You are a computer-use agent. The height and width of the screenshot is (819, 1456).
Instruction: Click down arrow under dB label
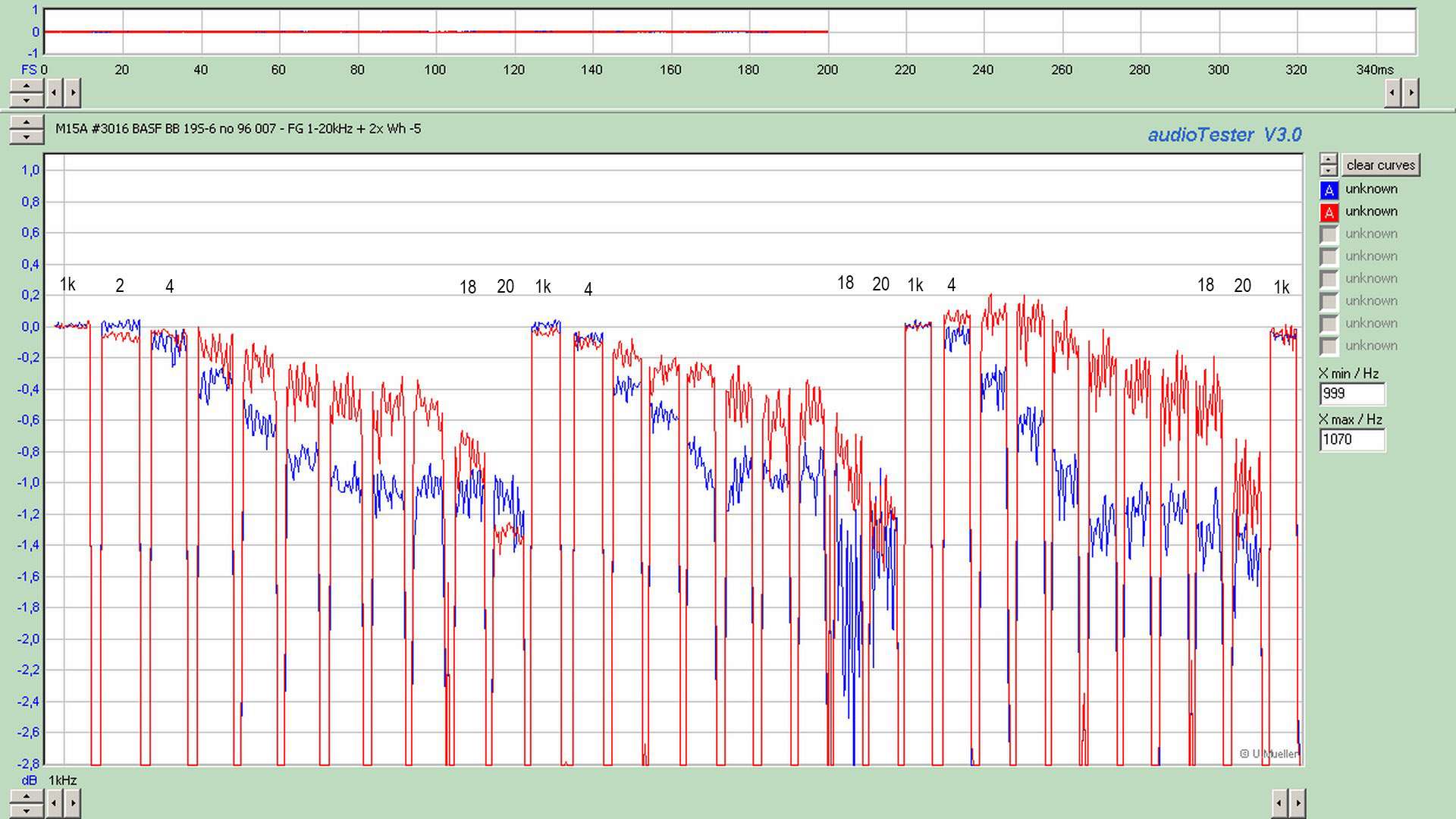tap(27, 810)
